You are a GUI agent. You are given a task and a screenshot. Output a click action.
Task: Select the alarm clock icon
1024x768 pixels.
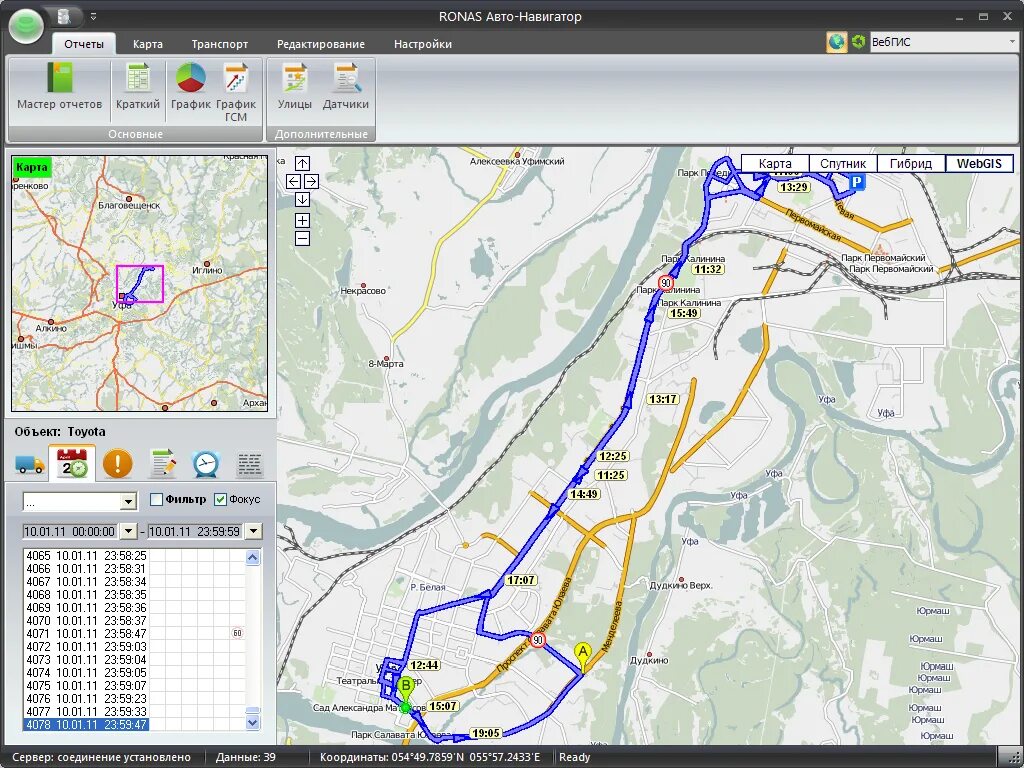pyautogui.click(x=206, y=464)
